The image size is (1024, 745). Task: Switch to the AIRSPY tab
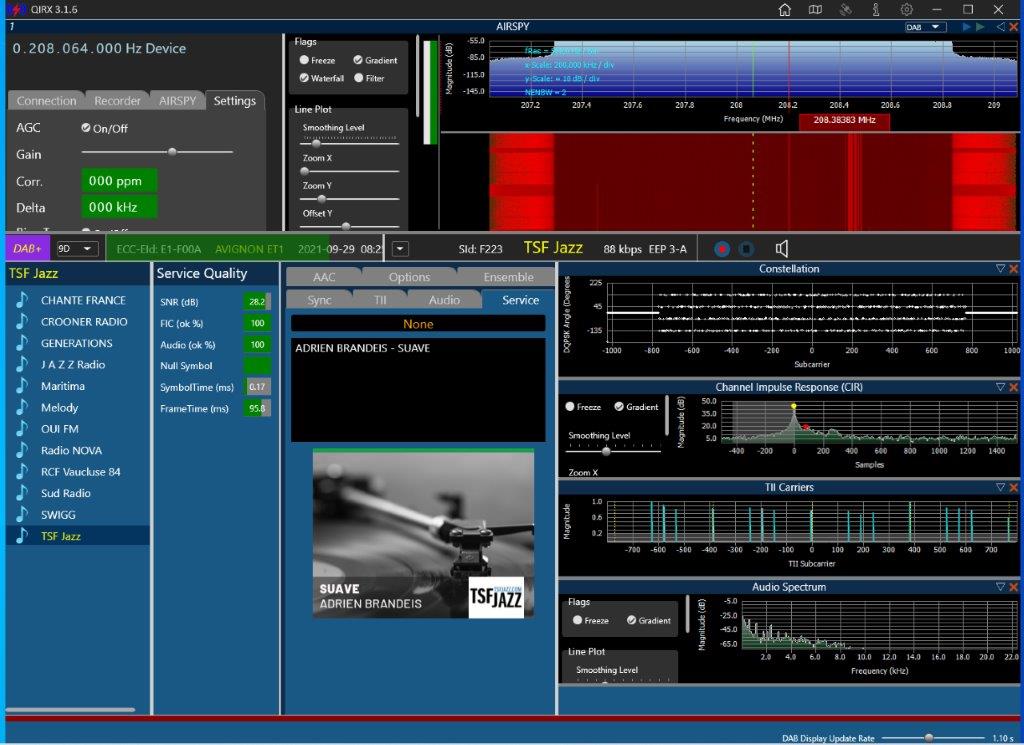click(x=177, y=101)
